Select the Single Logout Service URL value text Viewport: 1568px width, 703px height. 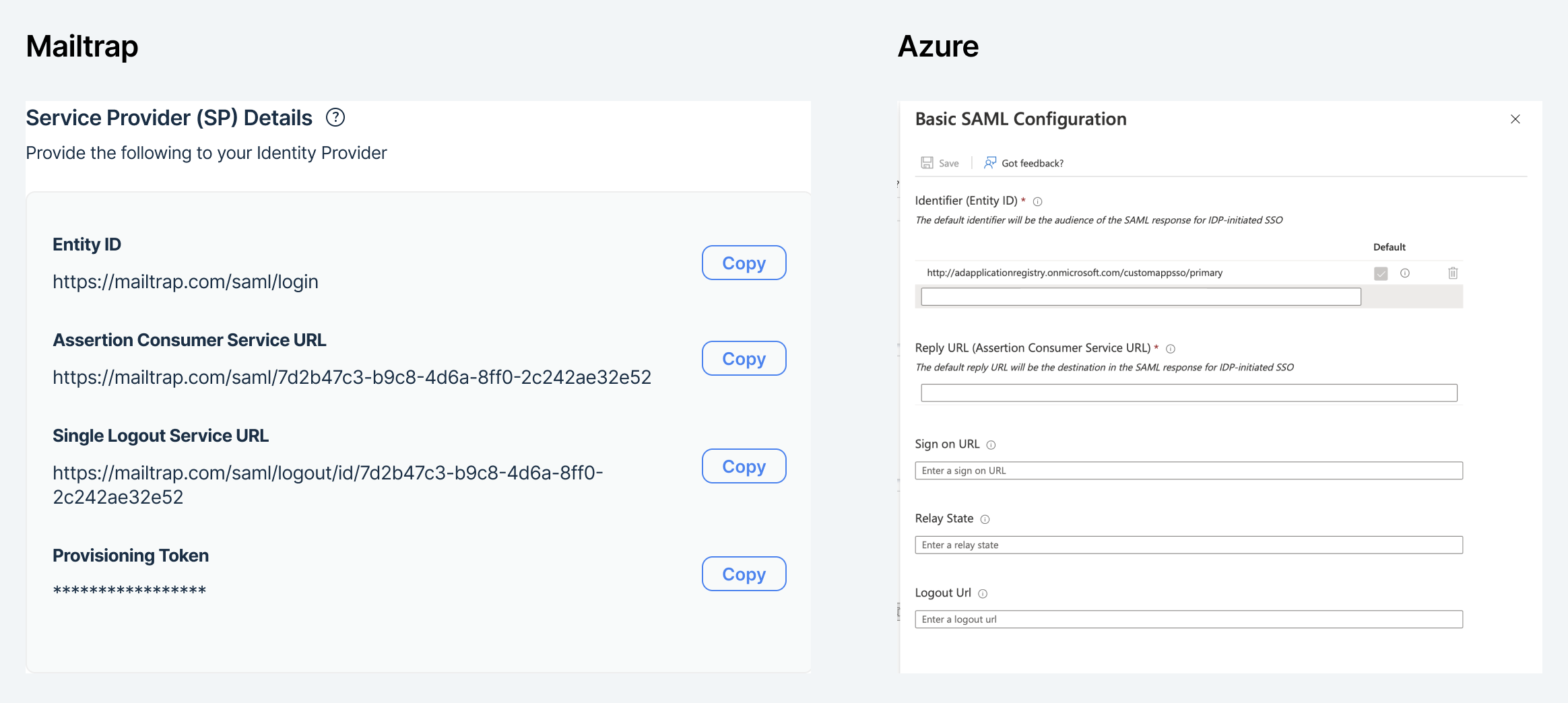click(x=327, y=485)
